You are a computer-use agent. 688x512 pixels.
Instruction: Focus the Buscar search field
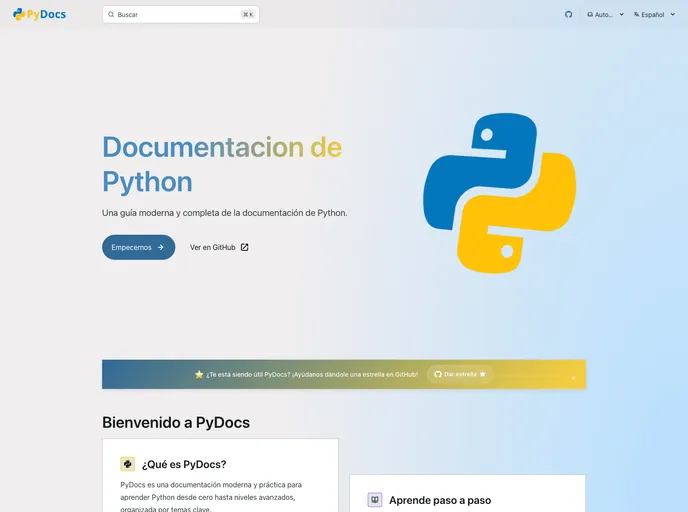pyautogui.click(x=181, y=14)
